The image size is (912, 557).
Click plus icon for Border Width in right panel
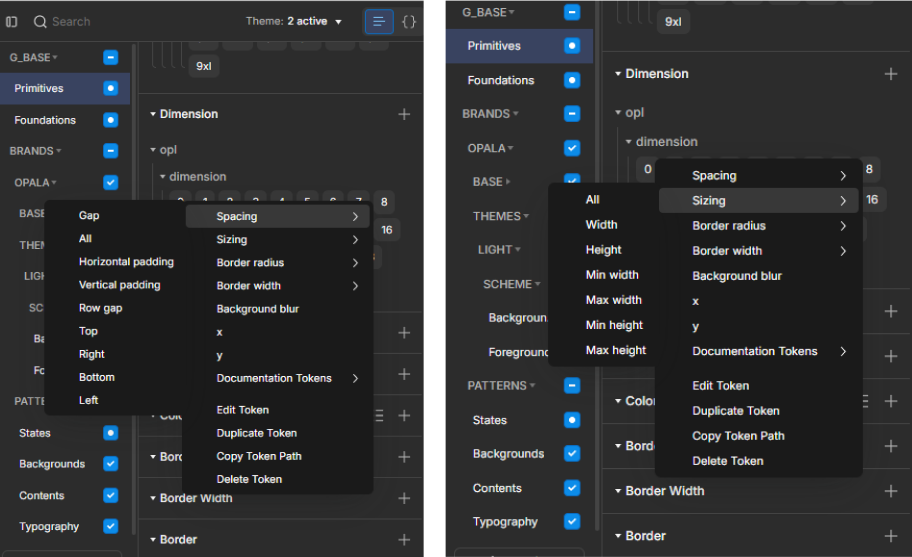(890, 491)
